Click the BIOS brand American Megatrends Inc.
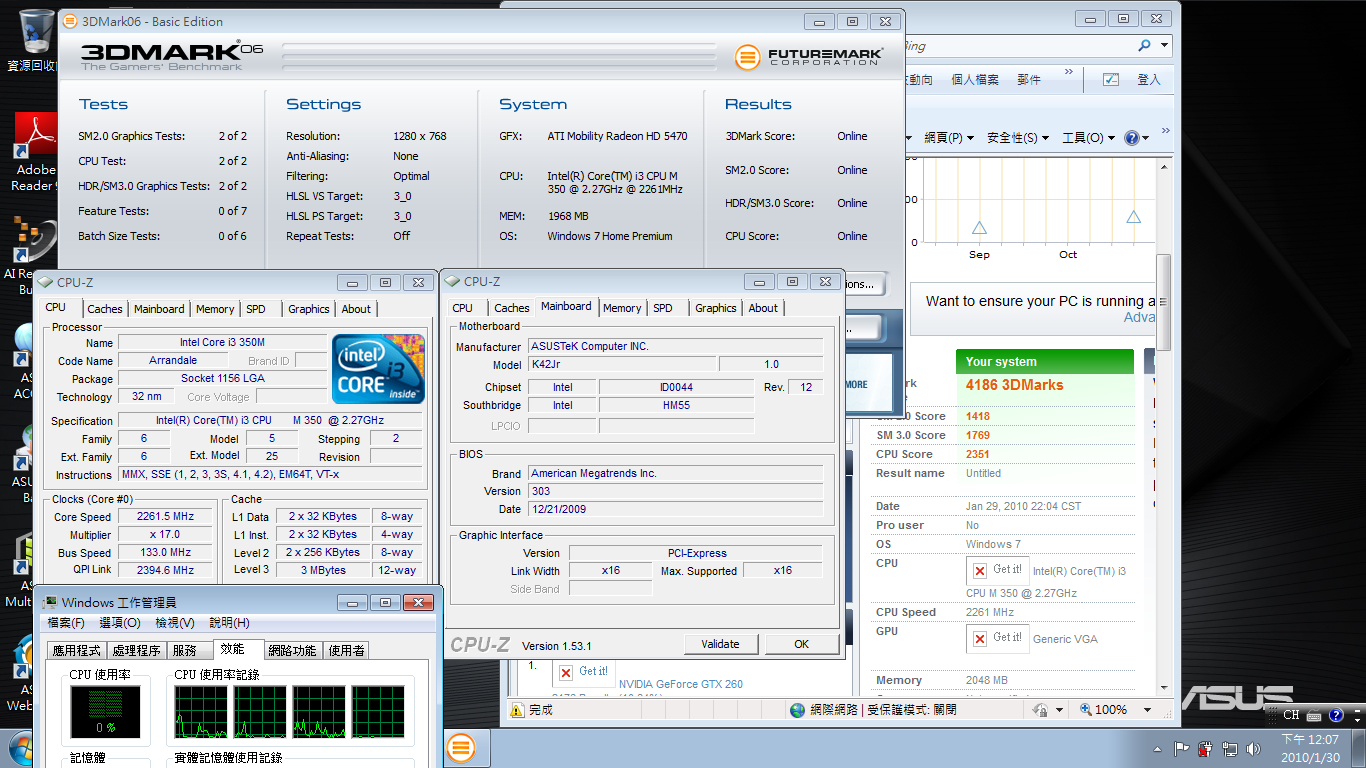 675,473
